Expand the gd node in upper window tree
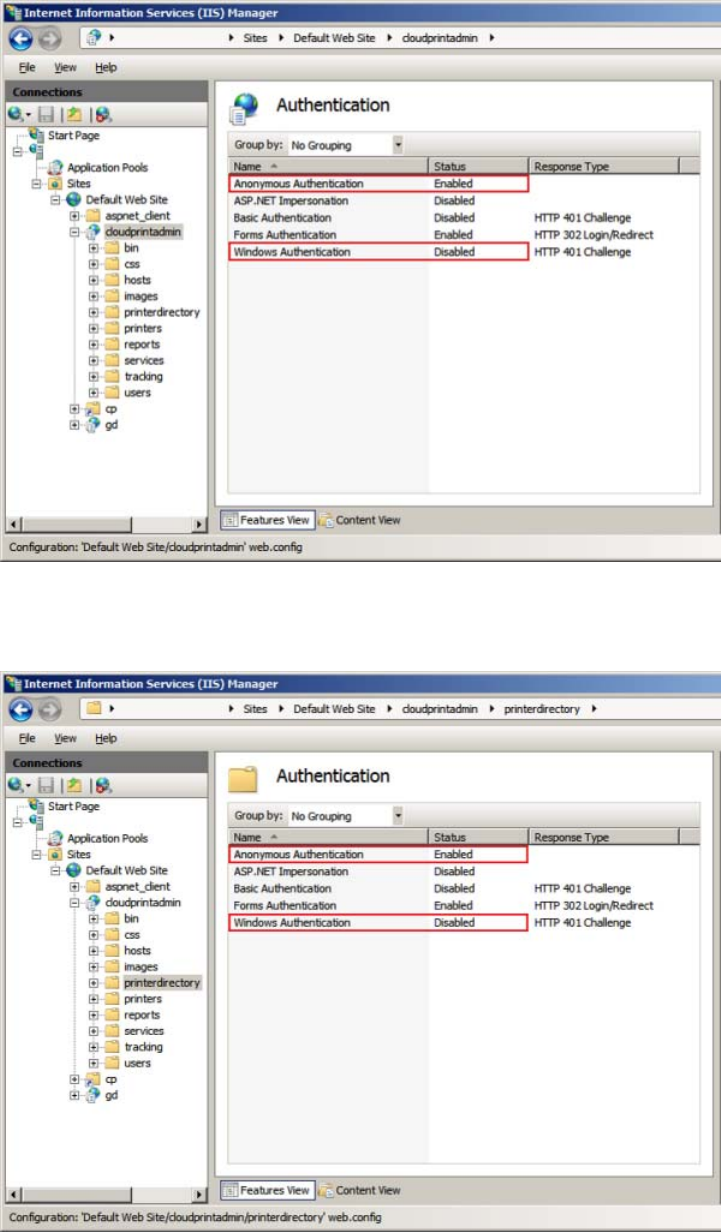Screen dimensions: 721x1232 tap(75, 425)
